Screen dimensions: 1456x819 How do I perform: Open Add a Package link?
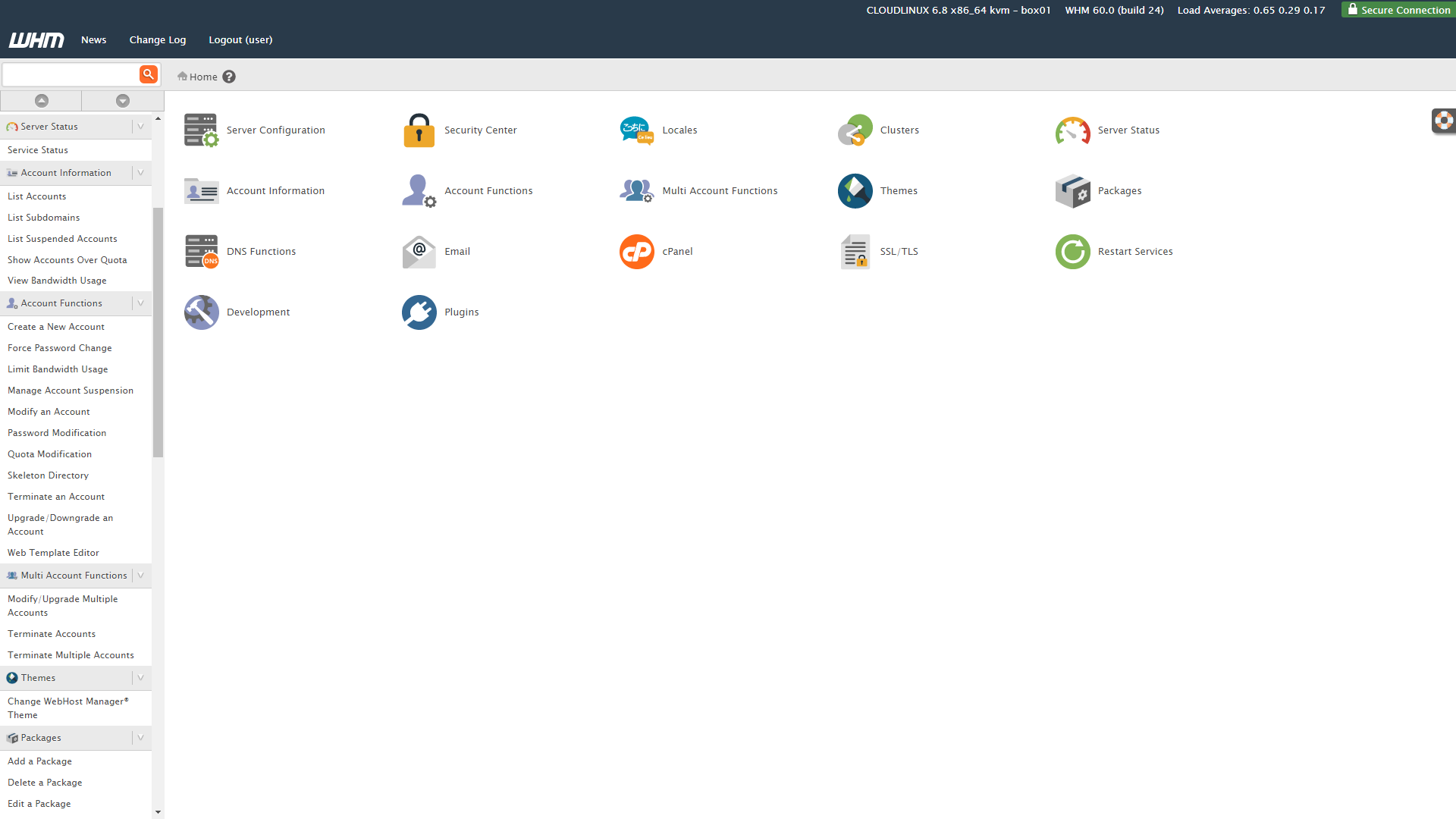tap(40, 761)
